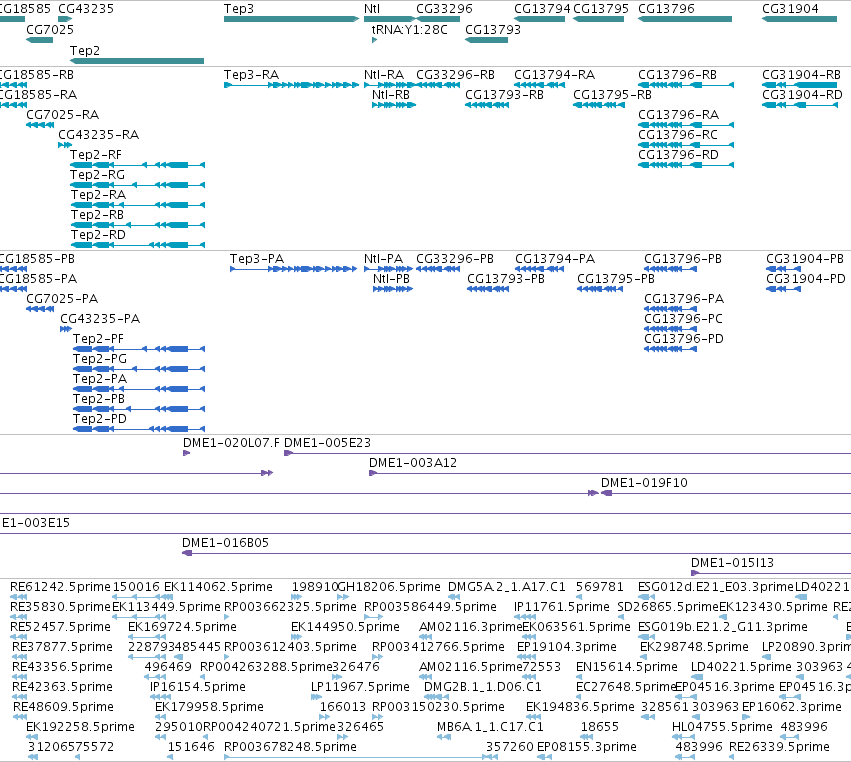Click BAC clone DME1-016B05

(x=225, y=543)
